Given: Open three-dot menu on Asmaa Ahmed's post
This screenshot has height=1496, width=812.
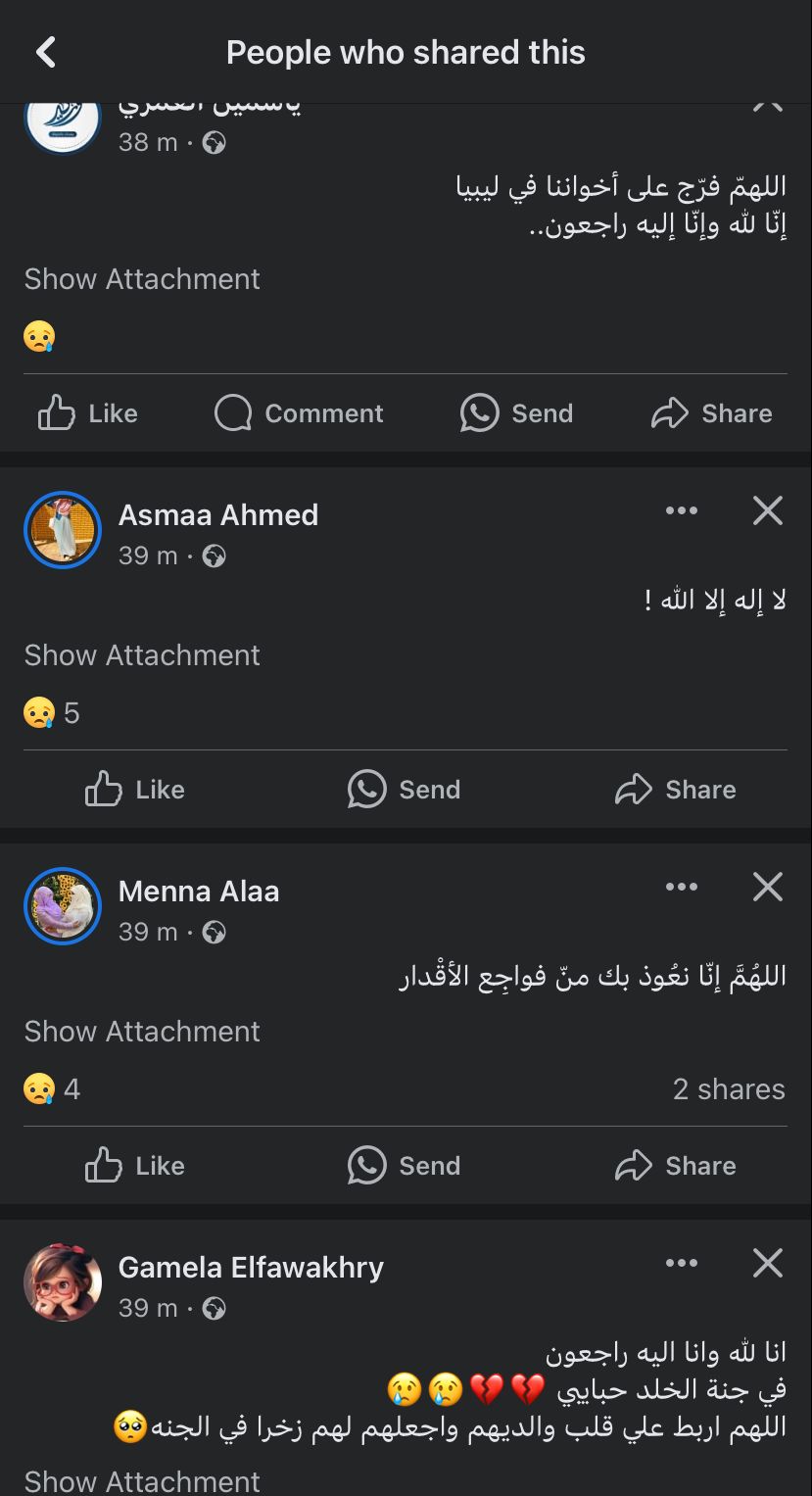Looking at the screenshot, I should [x=681, y=510].
